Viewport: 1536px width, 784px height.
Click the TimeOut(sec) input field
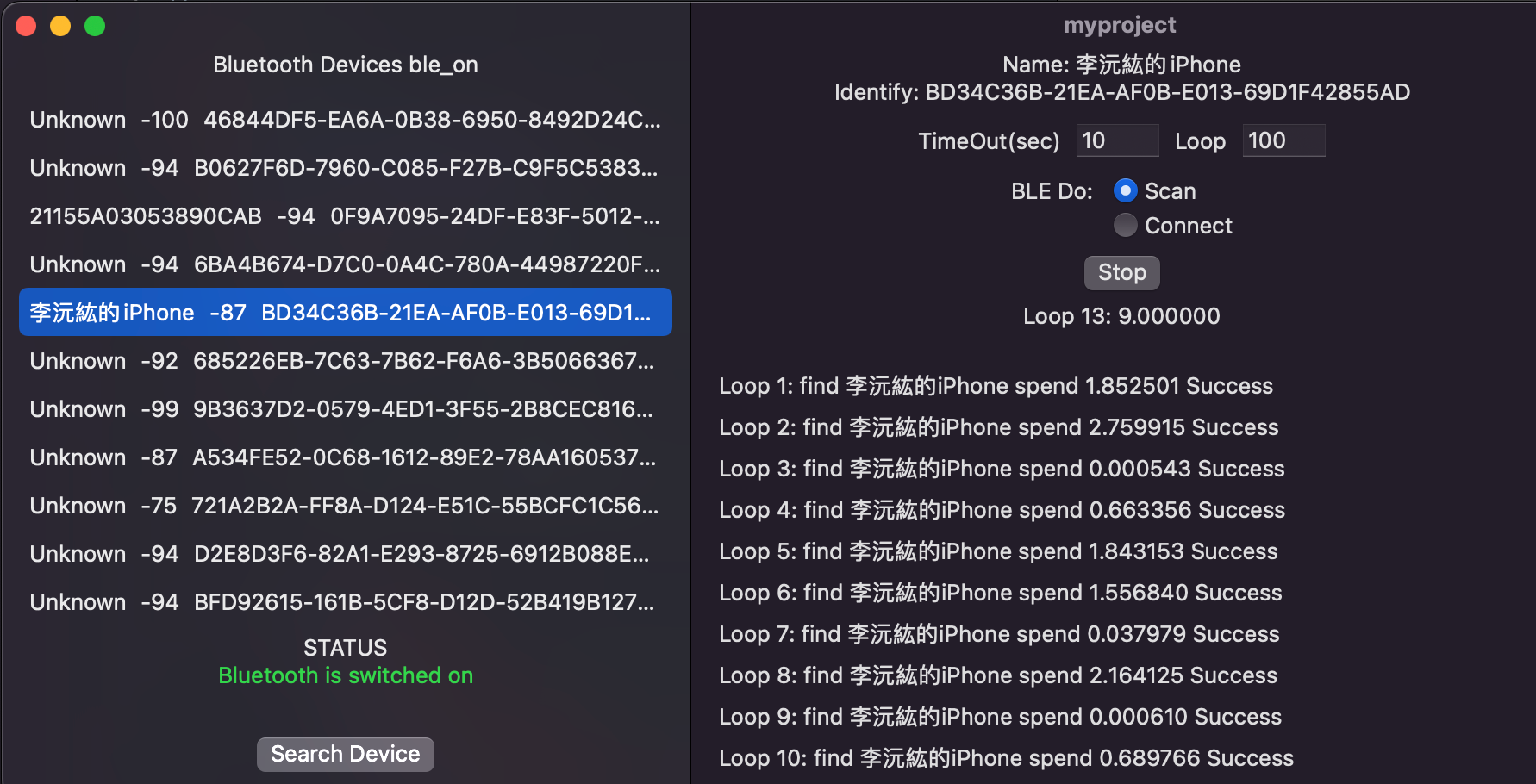coord(1117,140)
